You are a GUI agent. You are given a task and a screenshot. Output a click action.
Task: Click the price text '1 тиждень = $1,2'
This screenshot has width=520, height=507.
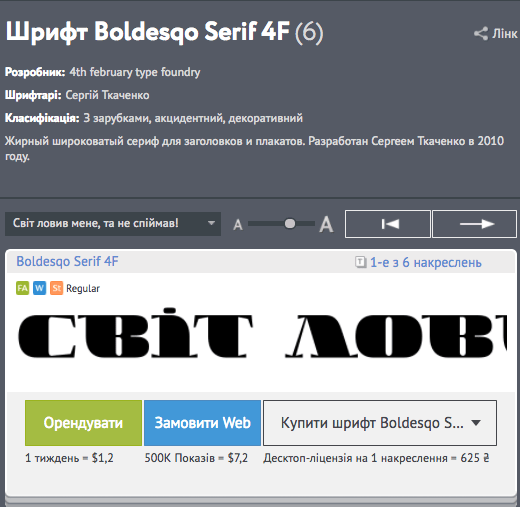[69, 458]
